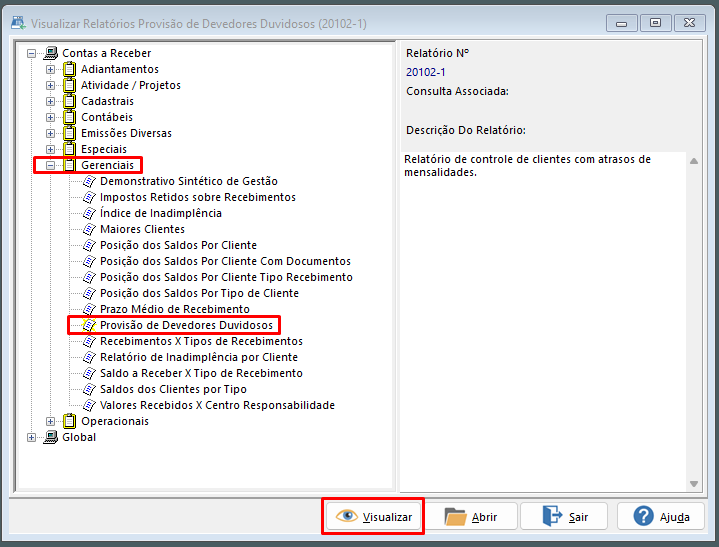Image resolution: width=719 pixels, height=547 pixels.
Task: Click the Visualizar button
Action: 373,517
